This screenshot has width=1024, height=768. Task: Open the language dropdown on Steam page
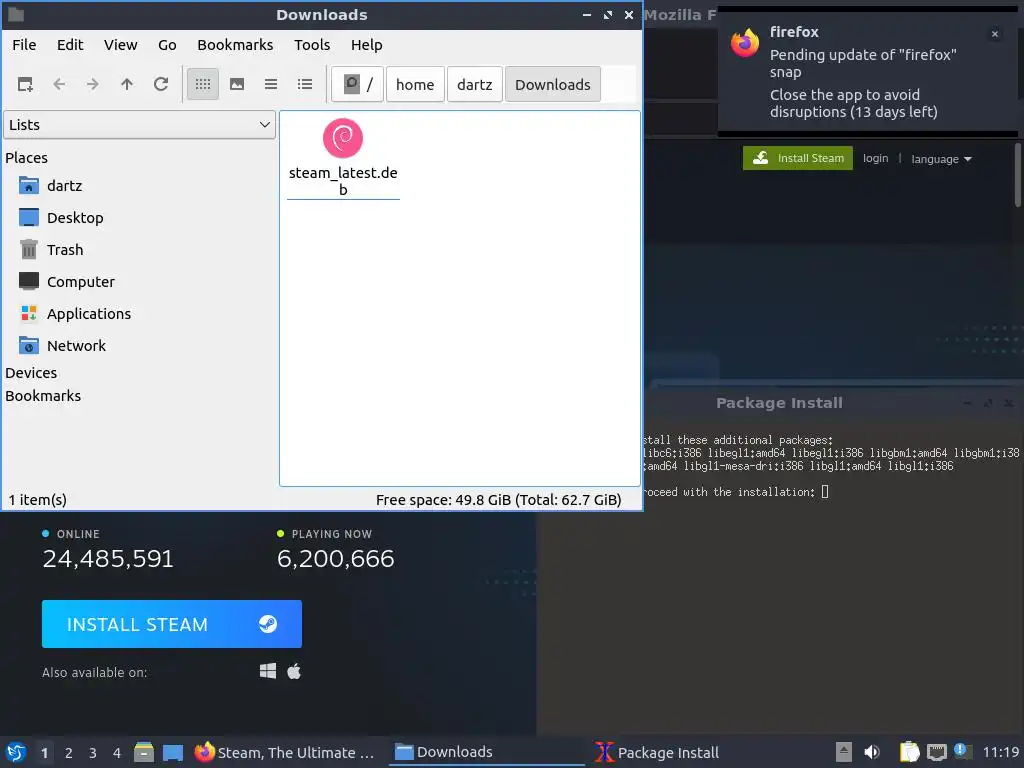(941, 159)
